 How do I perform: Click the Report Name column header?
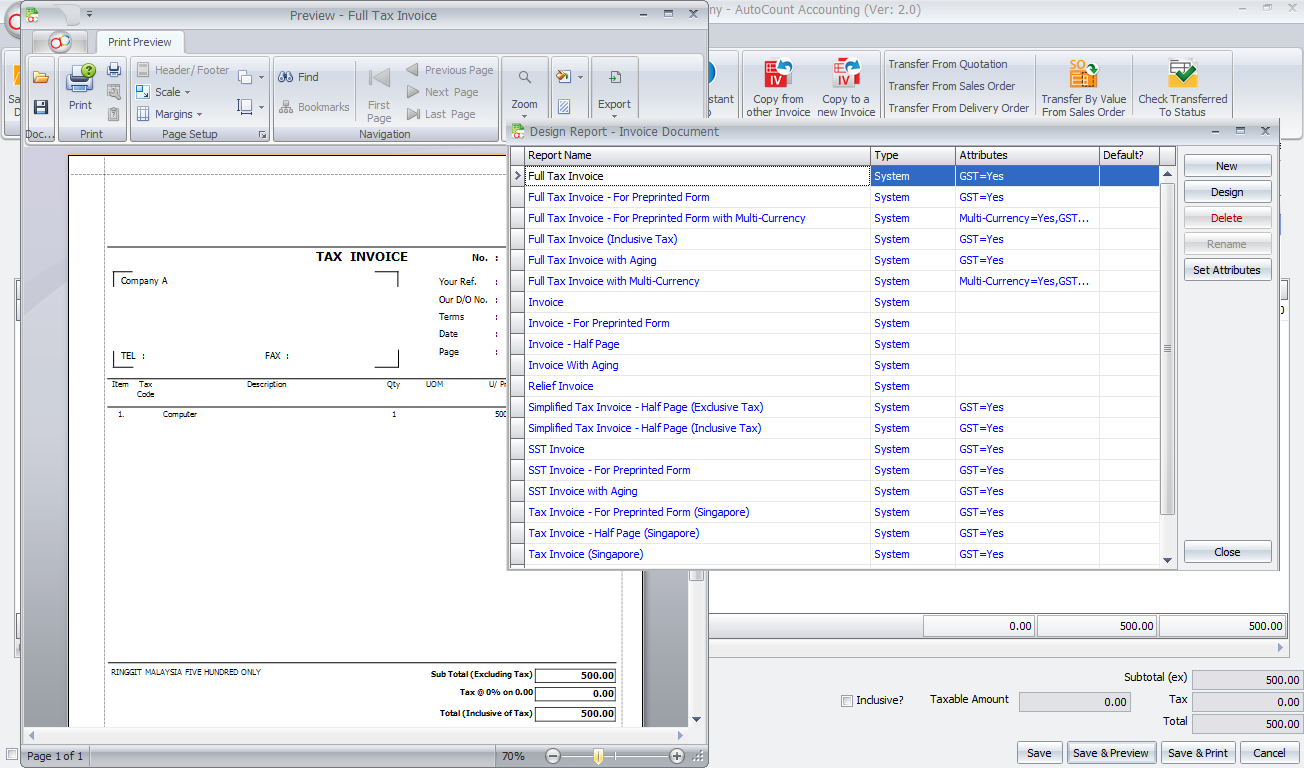(698, 155)
